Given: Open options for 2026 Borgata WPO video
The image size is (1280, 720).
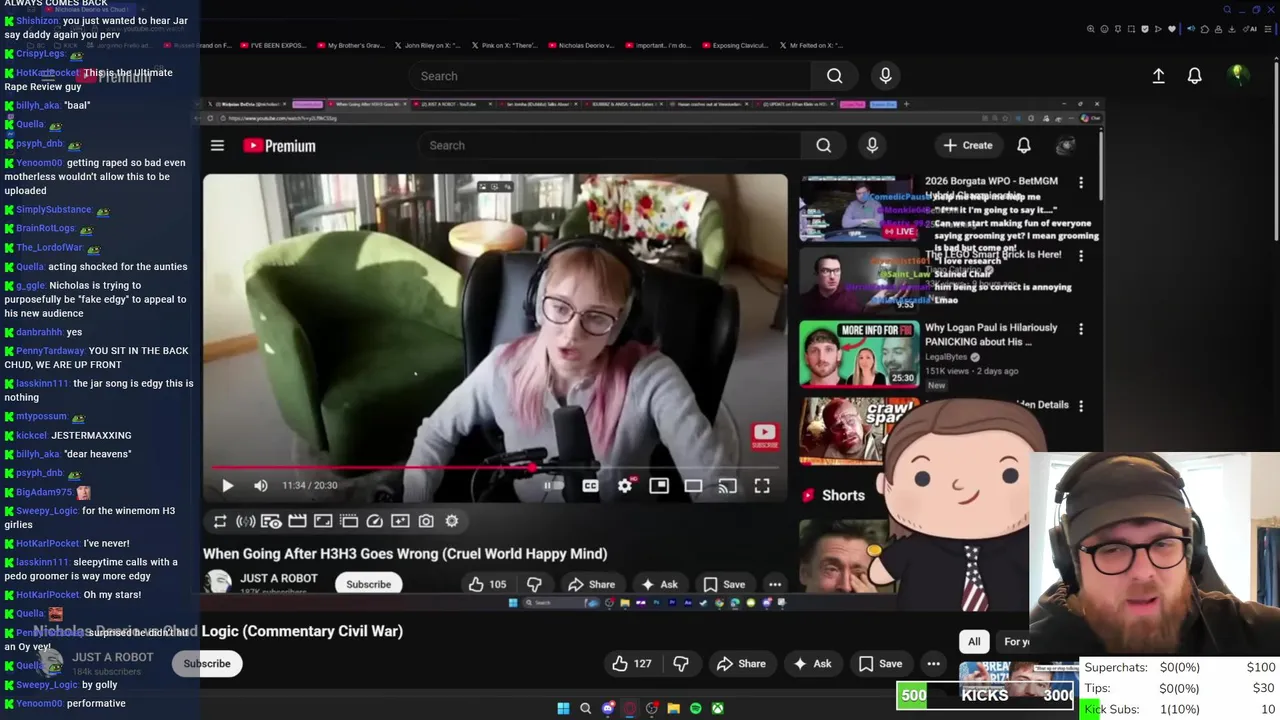Looking at the screenshot, I should tap(1081, 182).
